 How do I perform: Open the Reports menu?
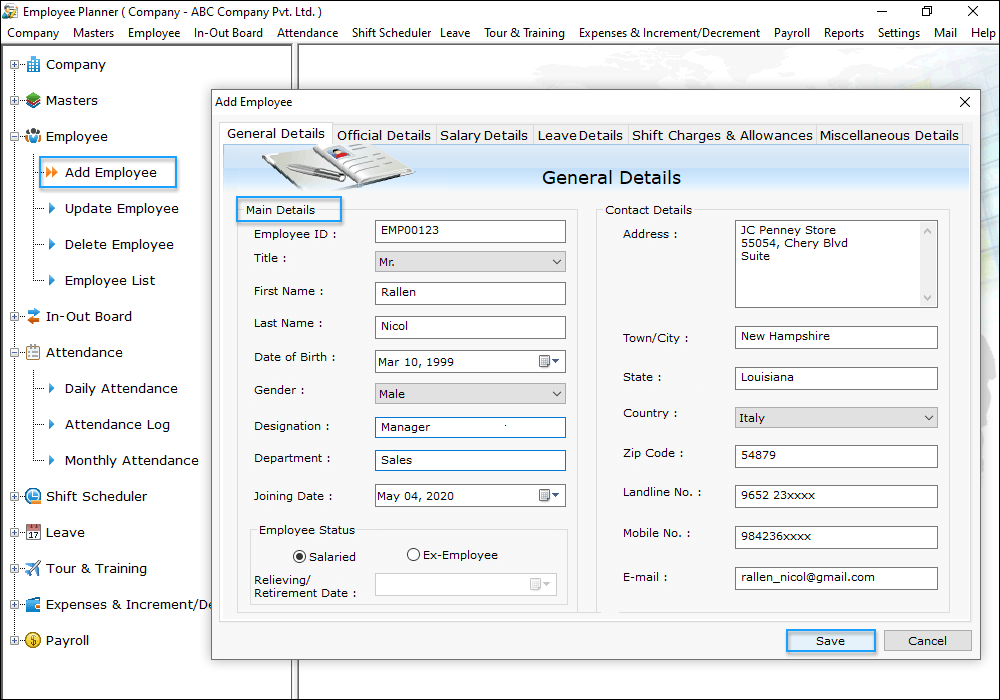(x=844, y=33)
